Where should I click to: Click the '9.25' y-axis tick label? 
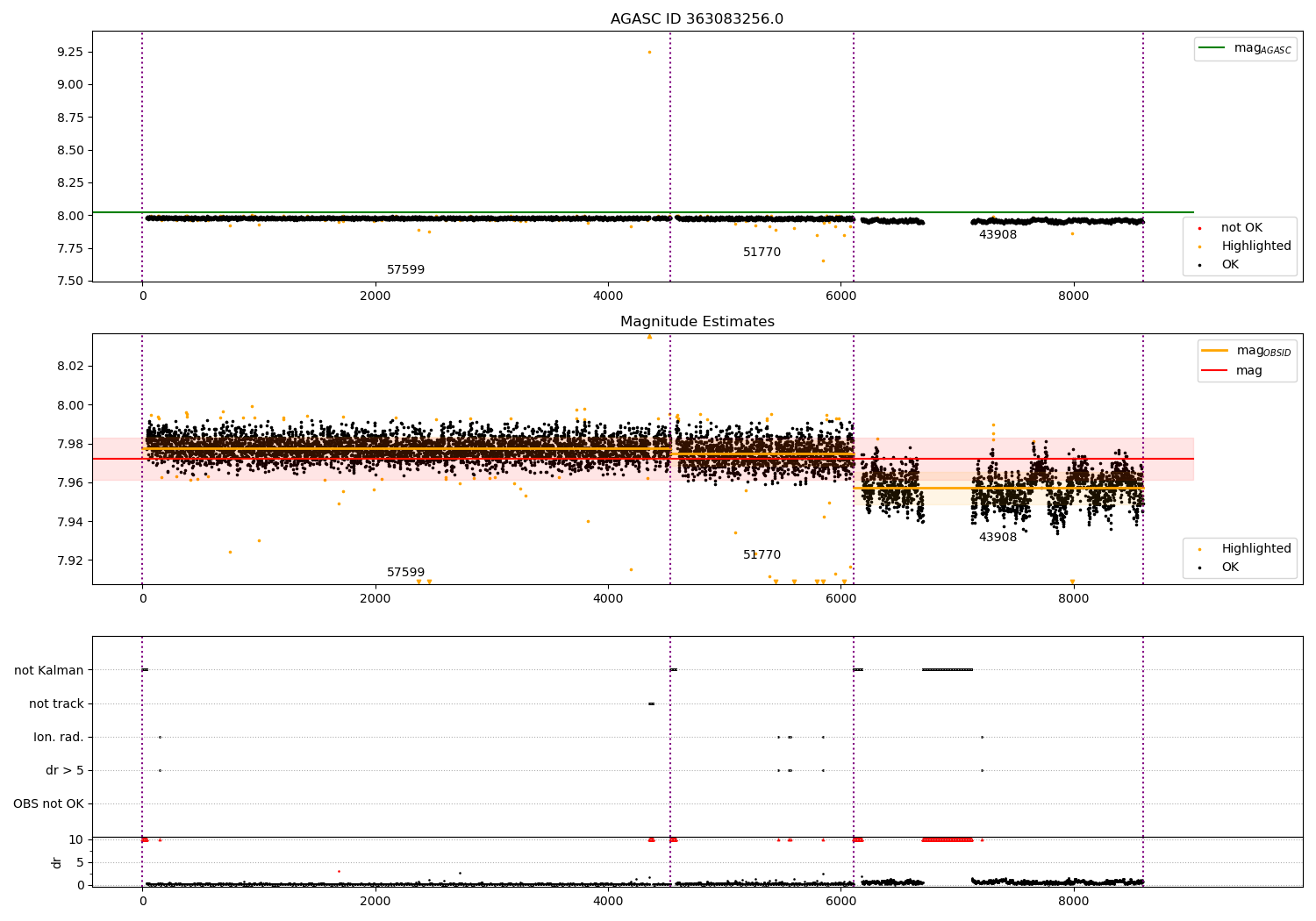(69, 52)
